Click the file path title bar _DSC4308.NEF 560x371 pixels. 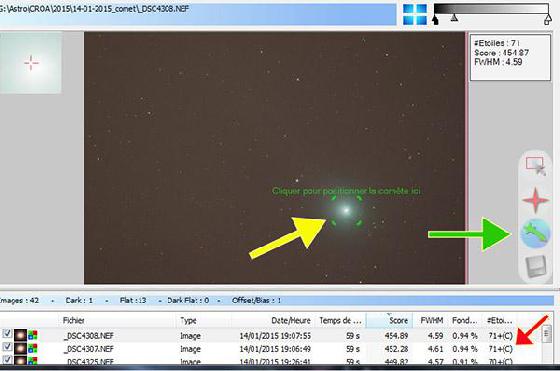pyautogui.click(x=197, y=14)
